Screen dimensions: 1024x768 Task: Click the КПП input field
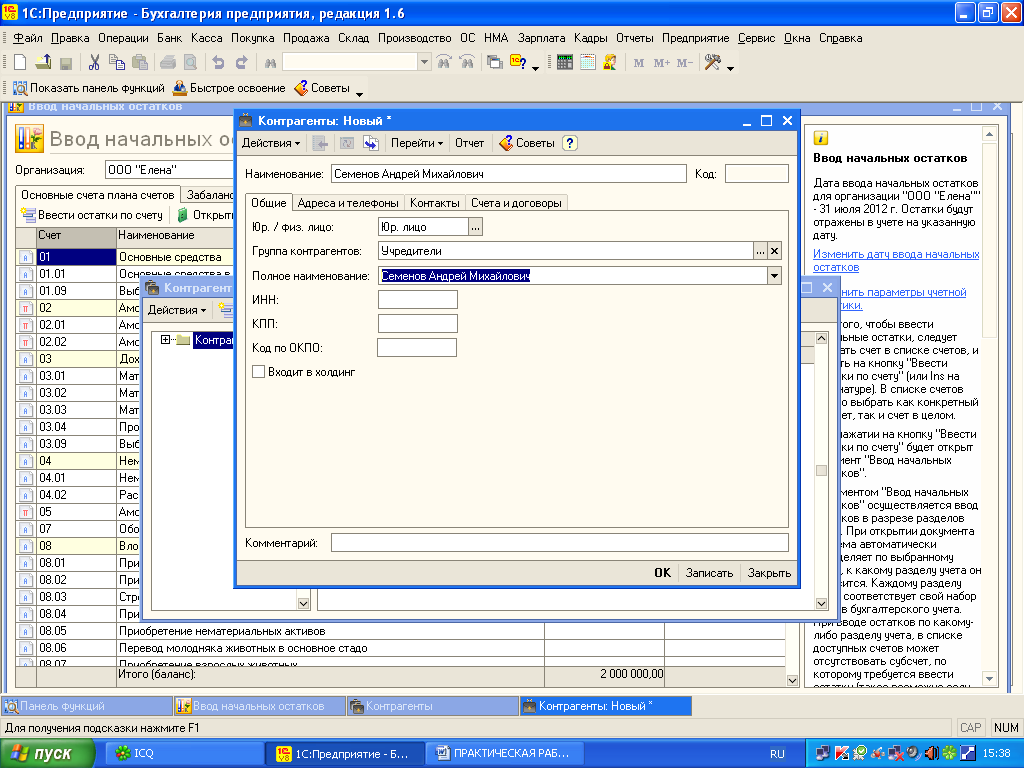point(418,324)
